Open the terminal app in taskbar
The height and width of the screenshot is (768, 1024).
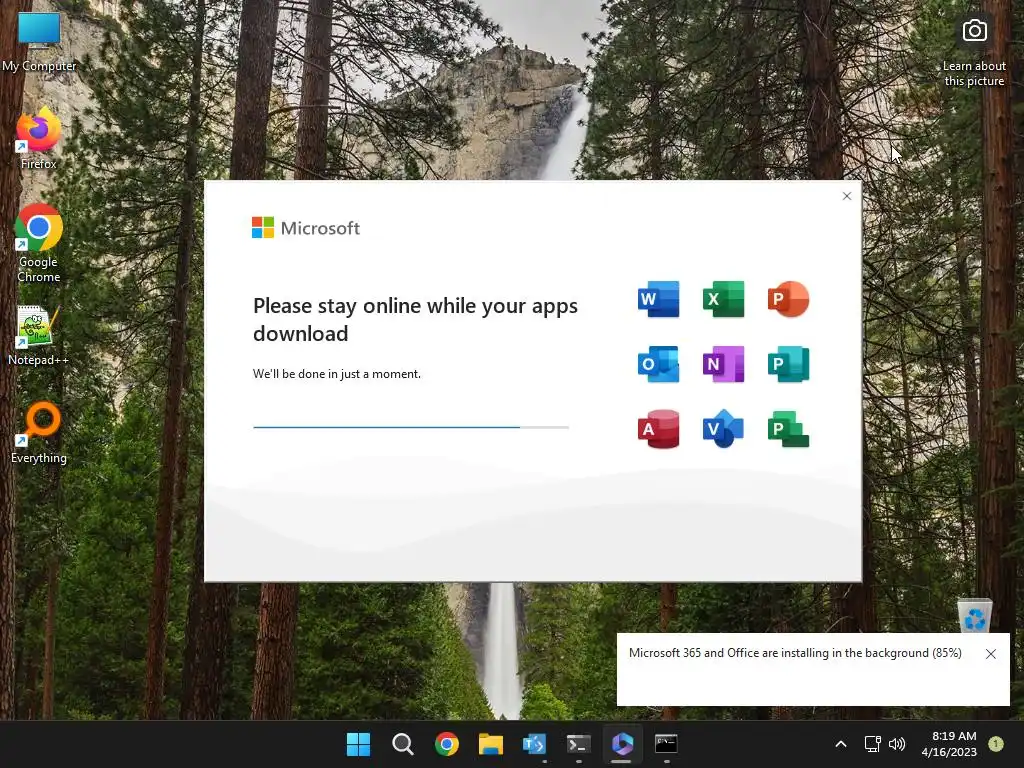pos(579,744)
